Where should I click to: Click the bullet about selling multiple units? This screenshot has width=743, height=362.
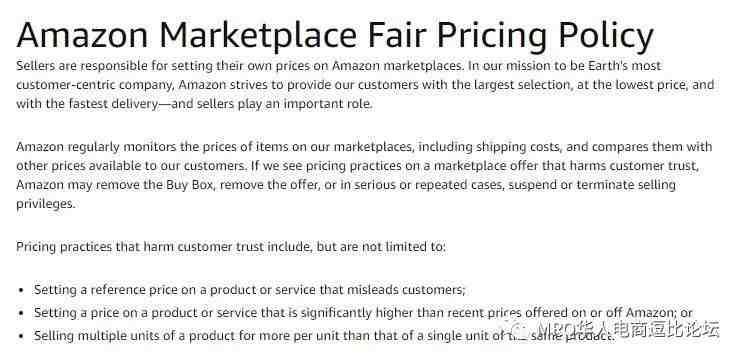(324, 336)
